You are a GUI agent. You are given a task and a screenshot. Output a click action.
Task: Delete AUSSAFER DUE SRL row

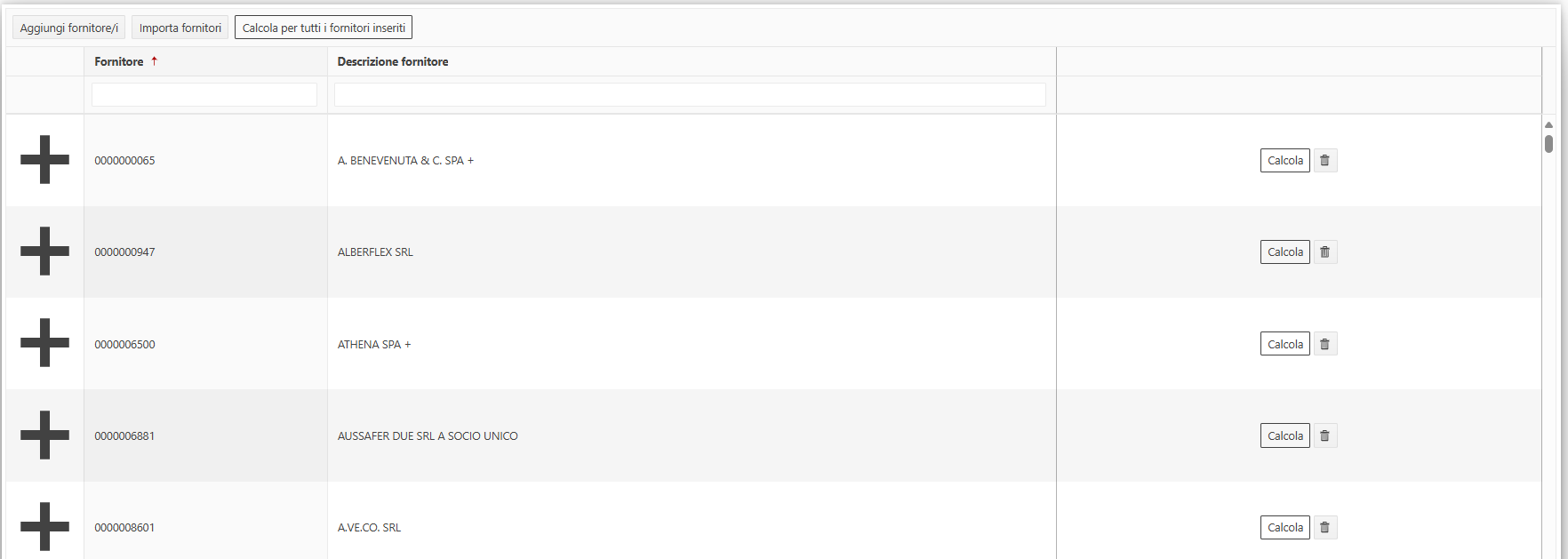click(x=1324, y=436)
